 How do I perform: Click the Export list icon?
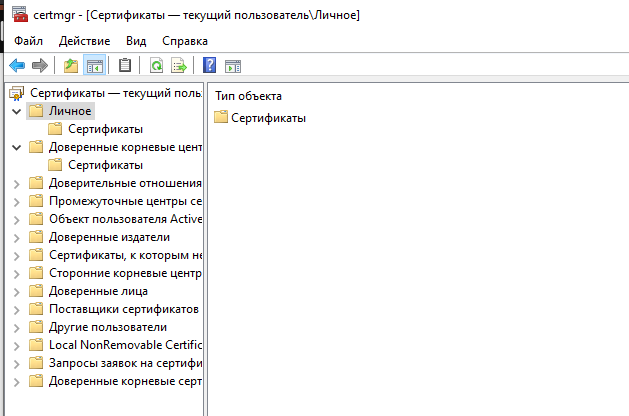tap(179, 65)
